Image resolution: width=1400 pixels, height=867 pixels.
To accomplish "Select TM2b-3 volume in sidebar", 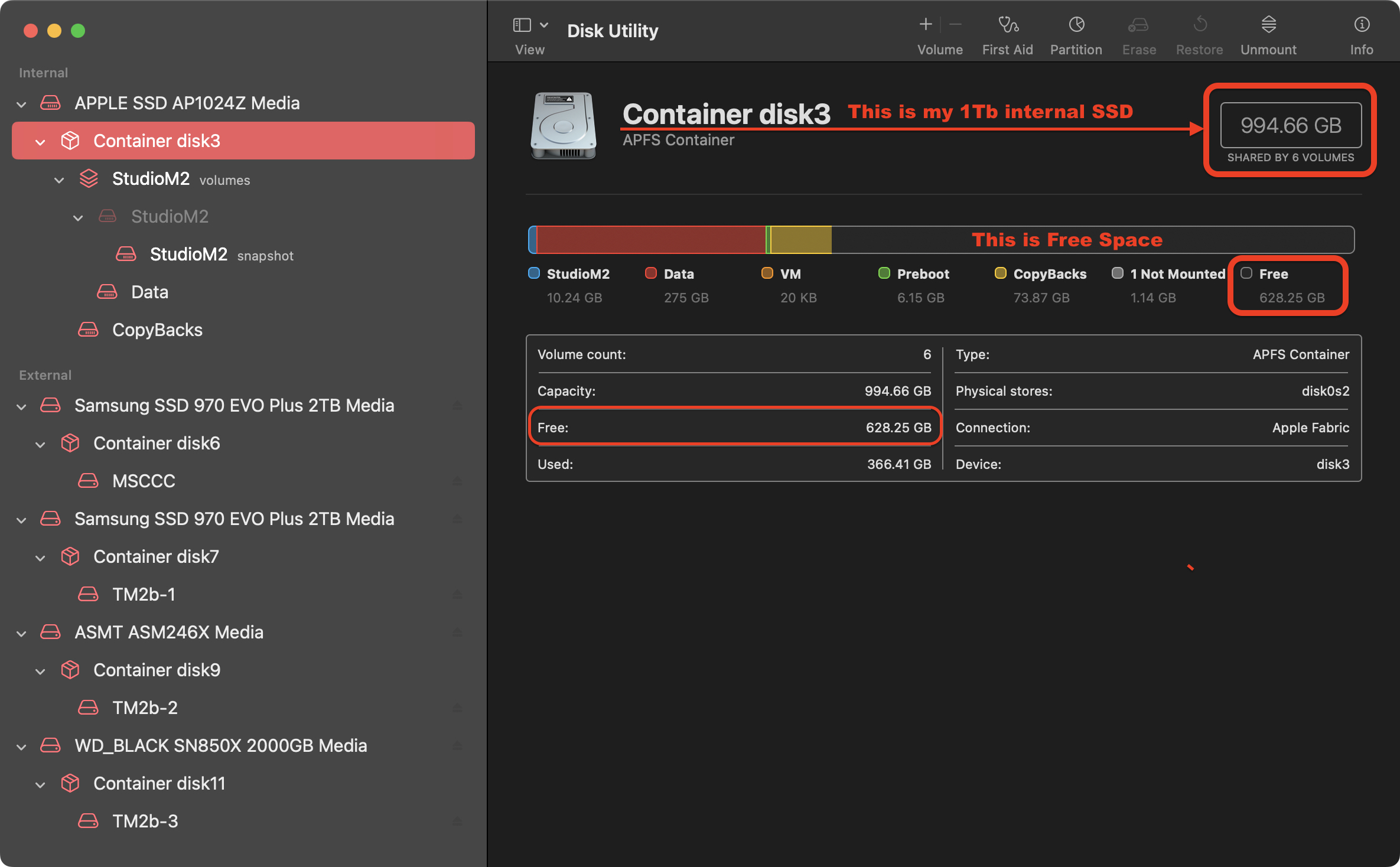I will pos(145,821).
